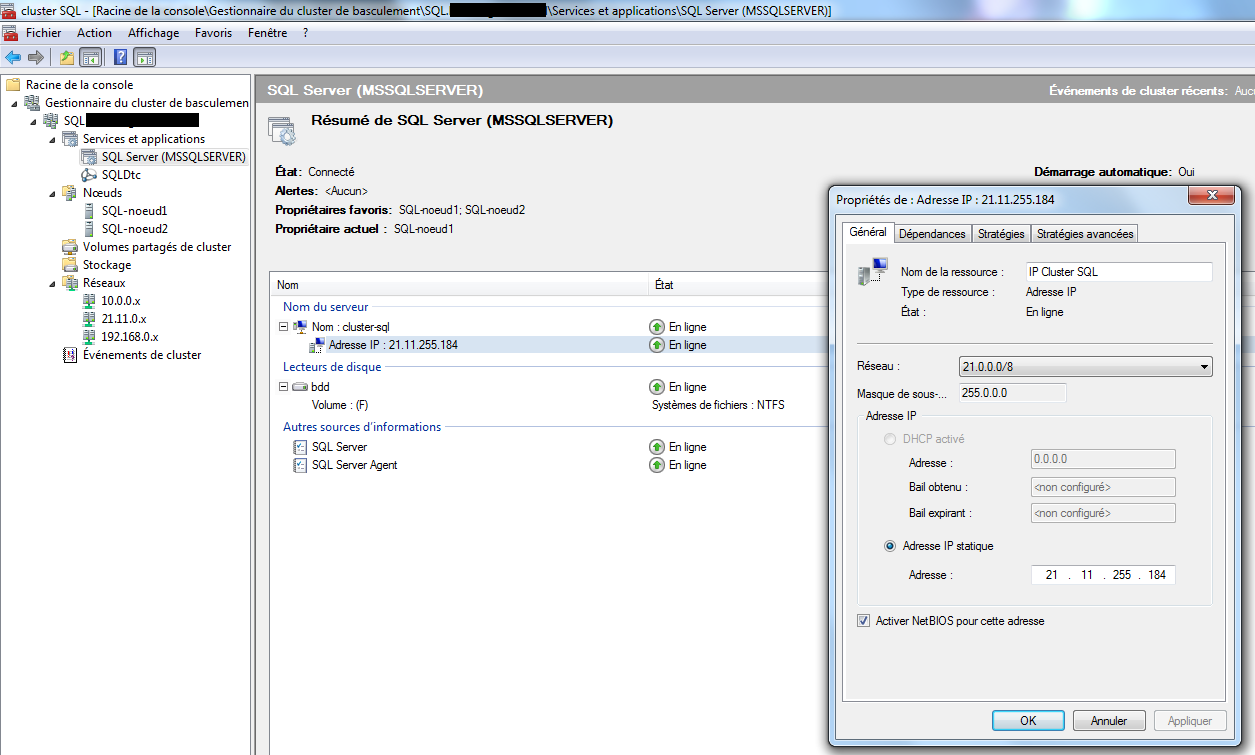The width and height of the screenshot is (1255, 755).
Task: Open the Réseau 21.0.0.0/8 dropdown
Action: [x=1085, y=367]
